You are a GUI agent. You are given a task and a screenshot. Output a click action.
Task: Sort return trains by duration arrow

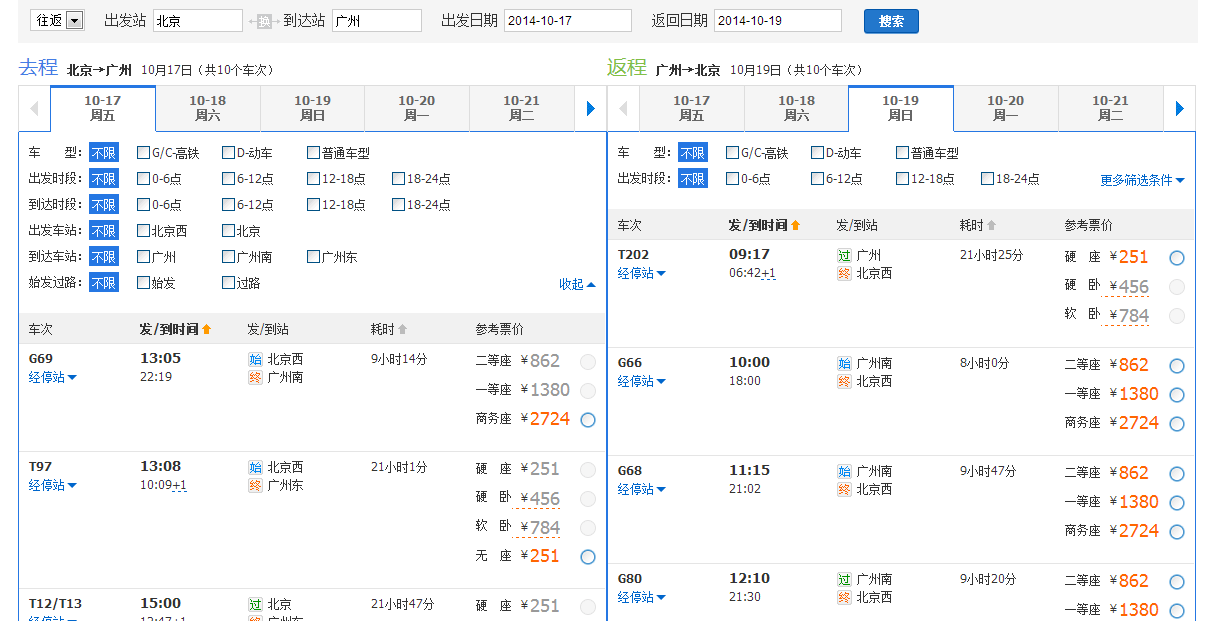point(991,226)
